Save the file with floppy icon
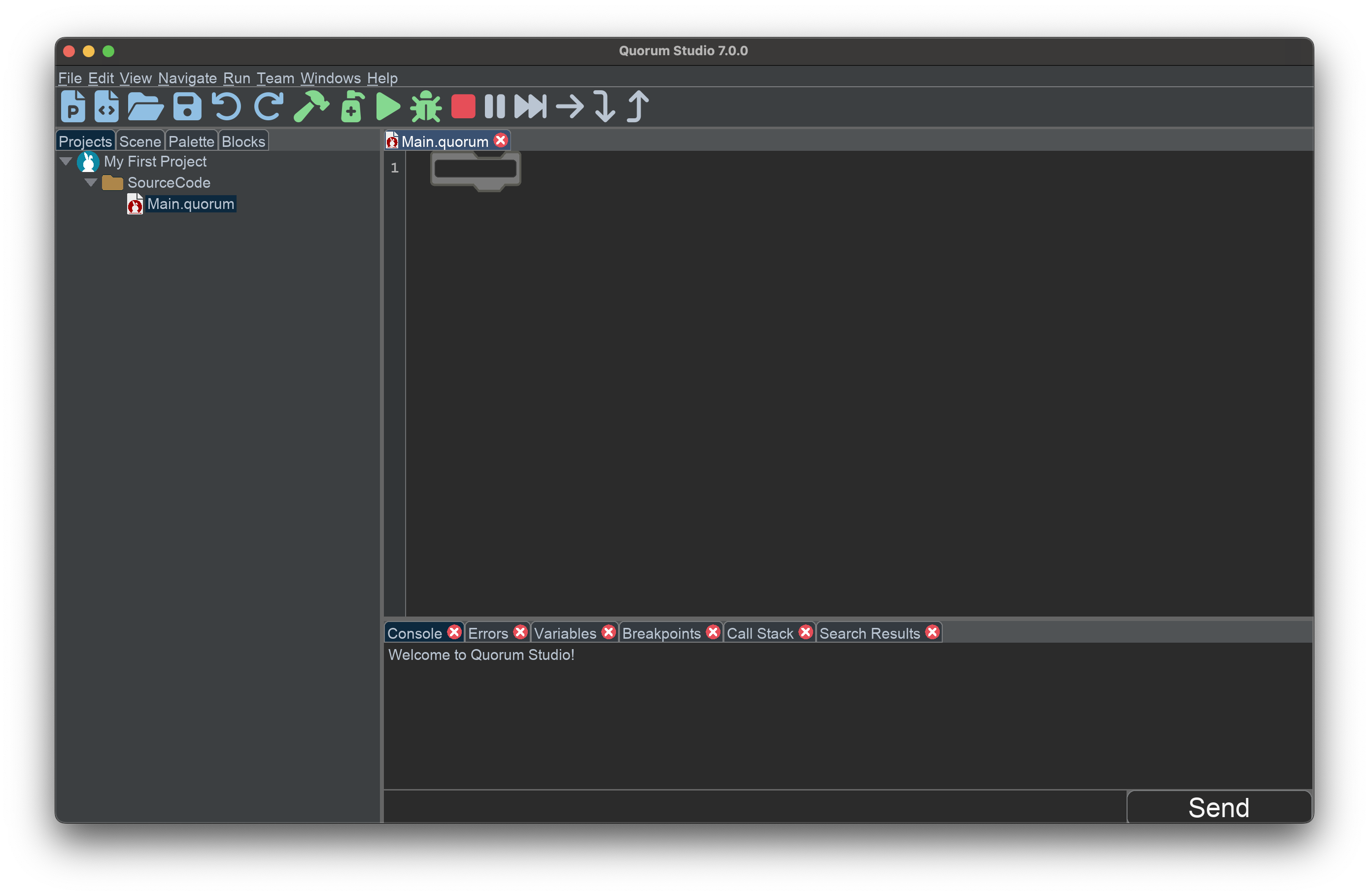 pos(188,106)
